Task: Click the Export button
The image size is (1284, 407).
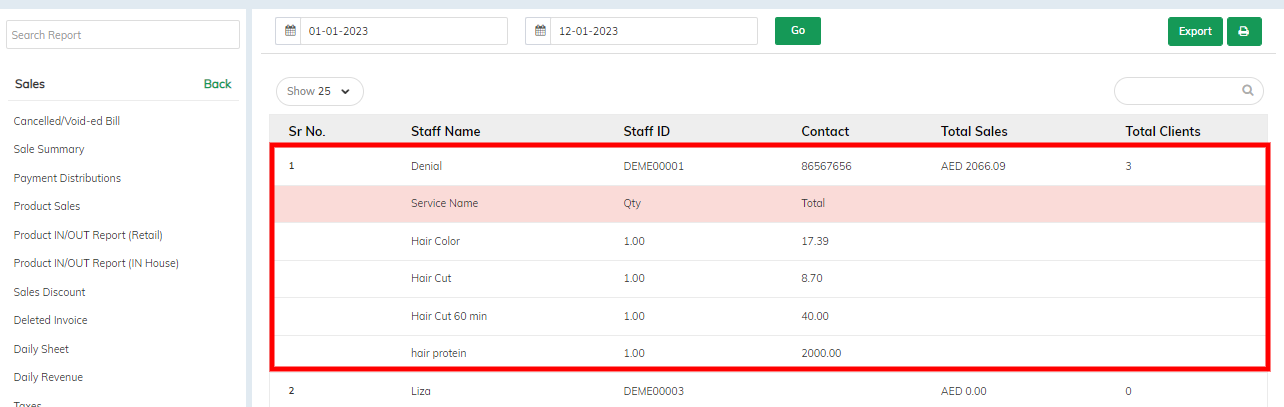Action: click(x=1195, y=31)
